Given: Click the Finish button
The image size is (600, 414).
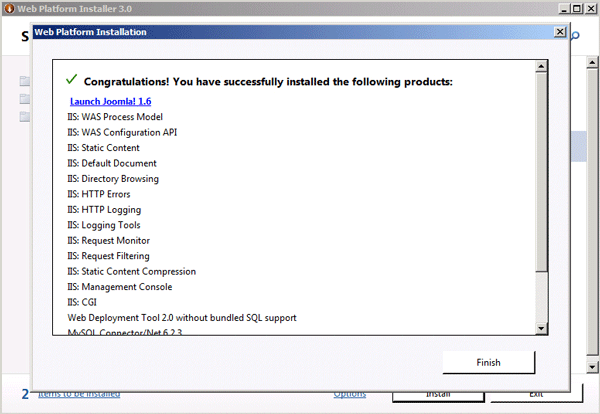Looking at the screenshot, I should [x=487, y=362].
